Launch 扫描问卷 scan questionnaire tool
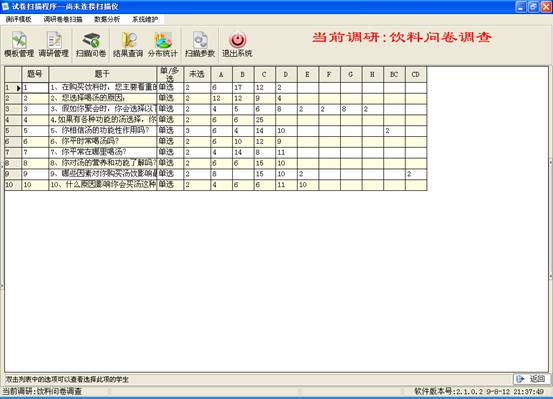 point(91,45)
